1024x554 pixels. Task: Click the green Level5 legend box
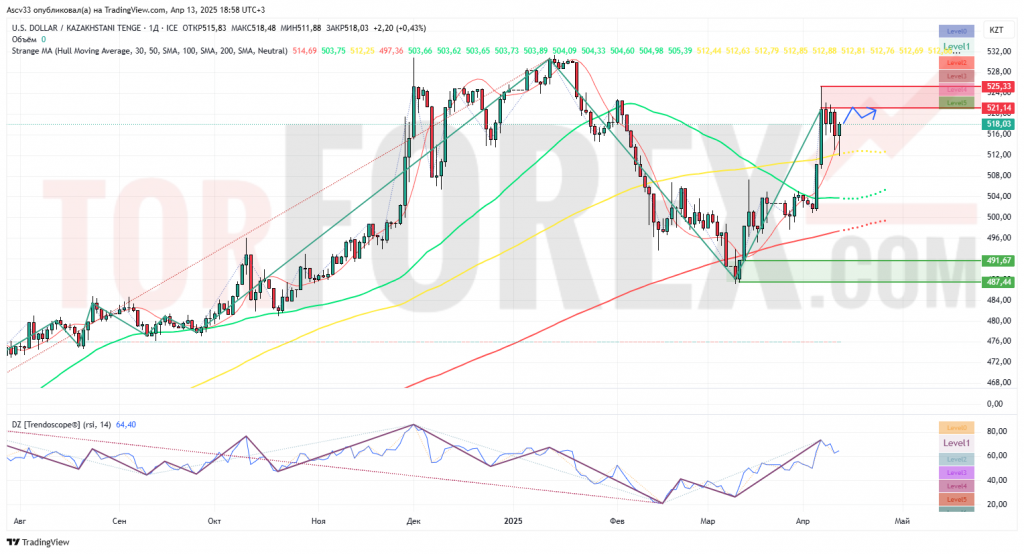[956, 103]
